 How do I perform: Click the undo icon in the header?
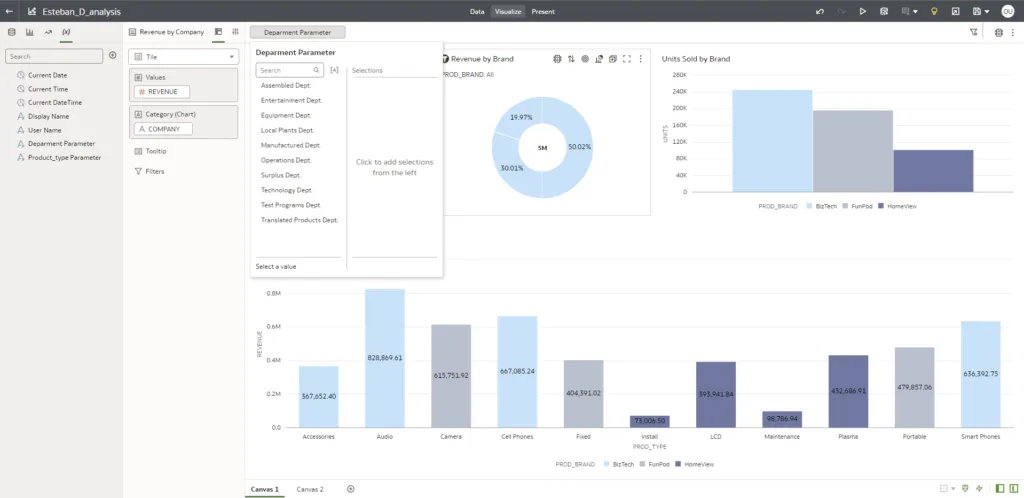(820, 11)
